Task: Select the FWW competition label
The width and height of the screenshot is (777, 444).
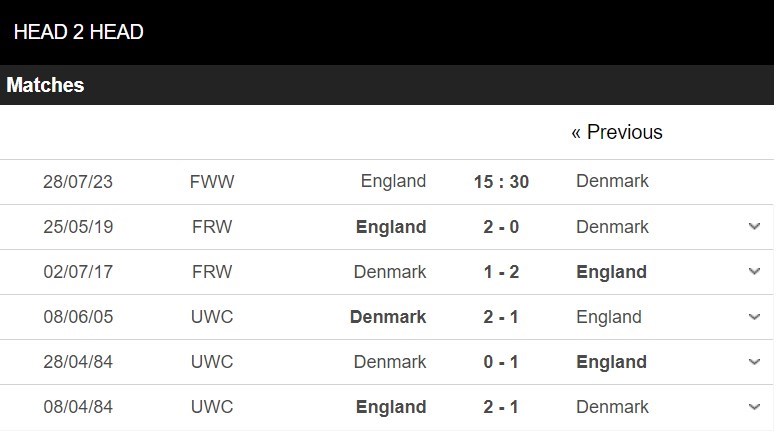Action: pos(212,182)
